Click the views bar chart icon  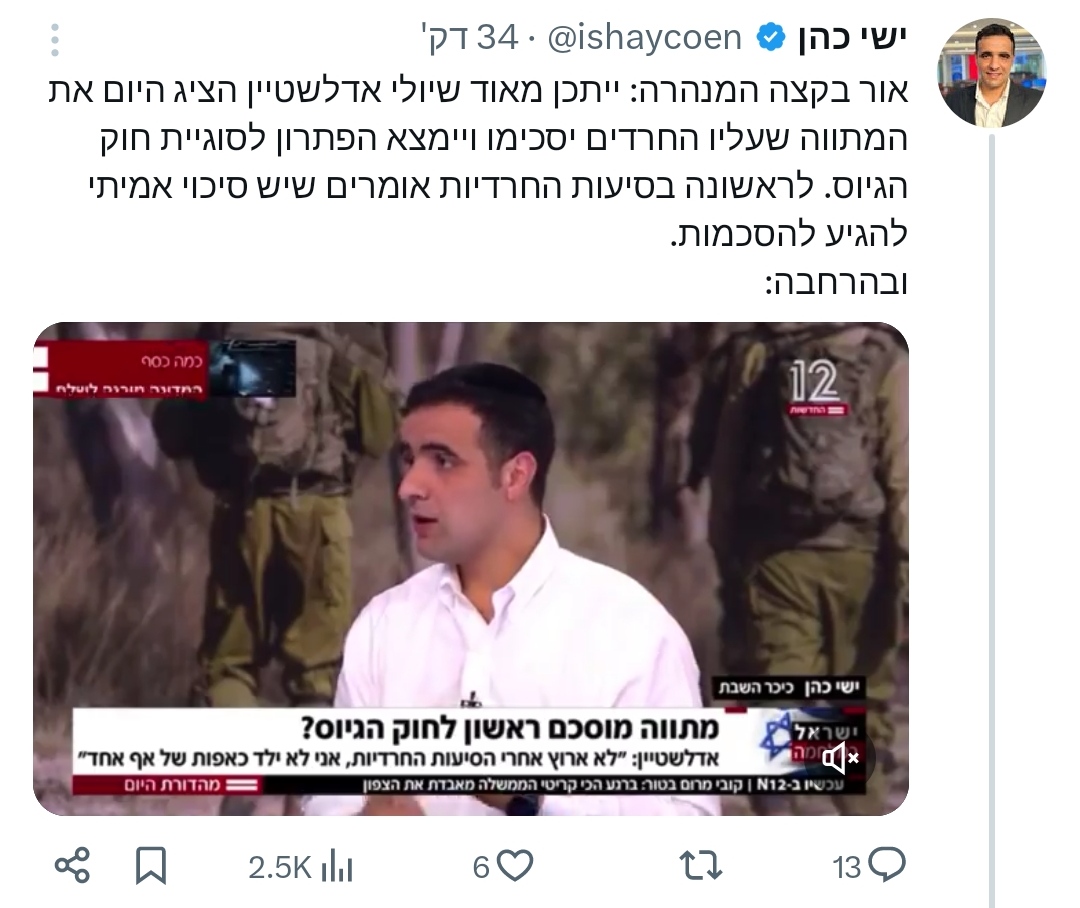click(337, 867)
